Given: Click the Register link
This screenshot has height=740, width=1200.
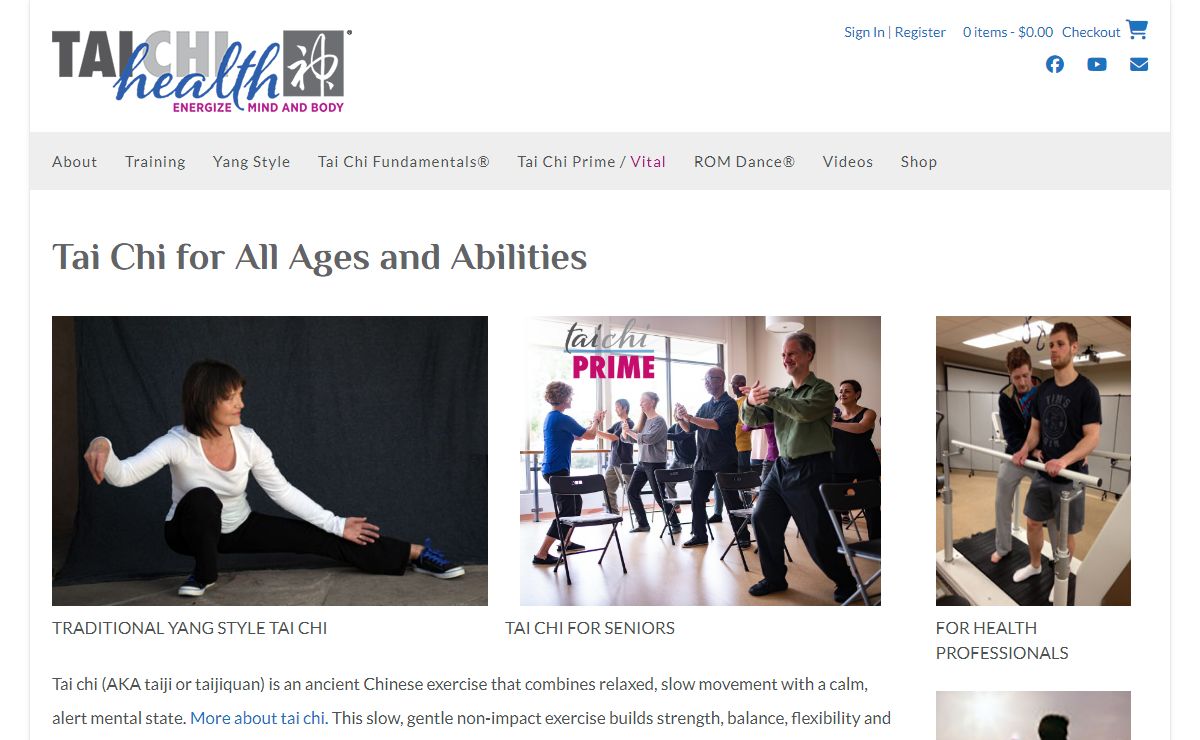Looking at the screenshot, I should [x=920, y=32].
